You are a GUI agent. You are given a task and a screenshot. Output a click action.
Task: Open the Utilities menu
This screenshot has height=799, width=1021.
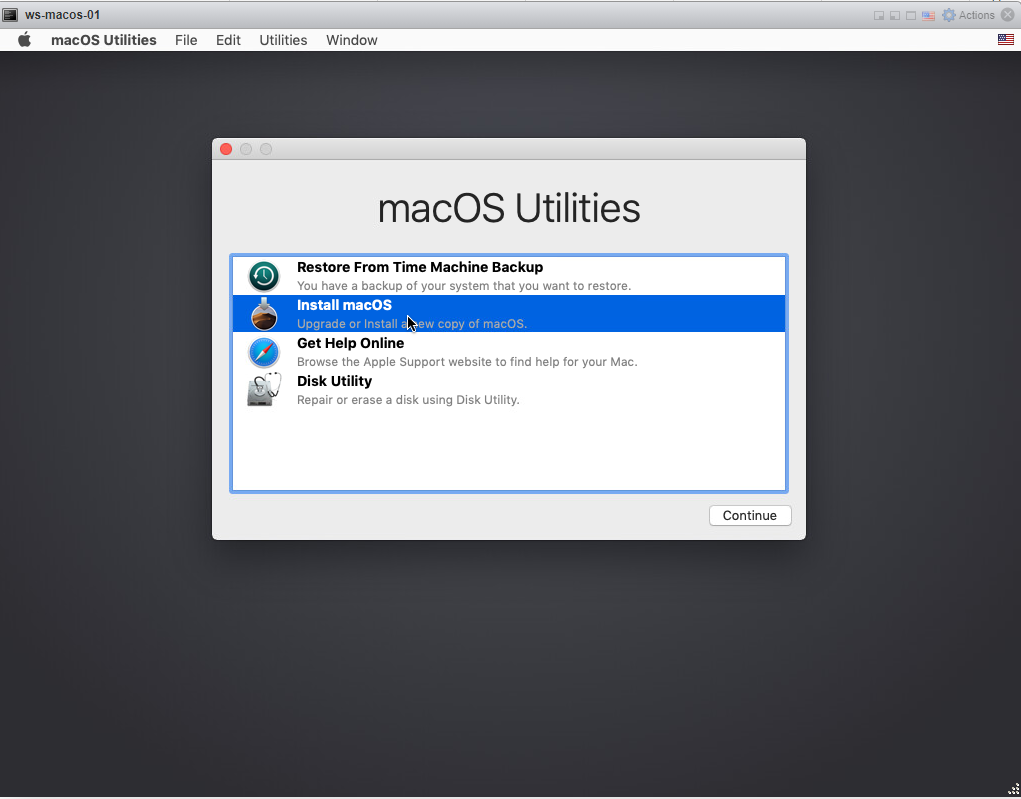tap(283, 40)
